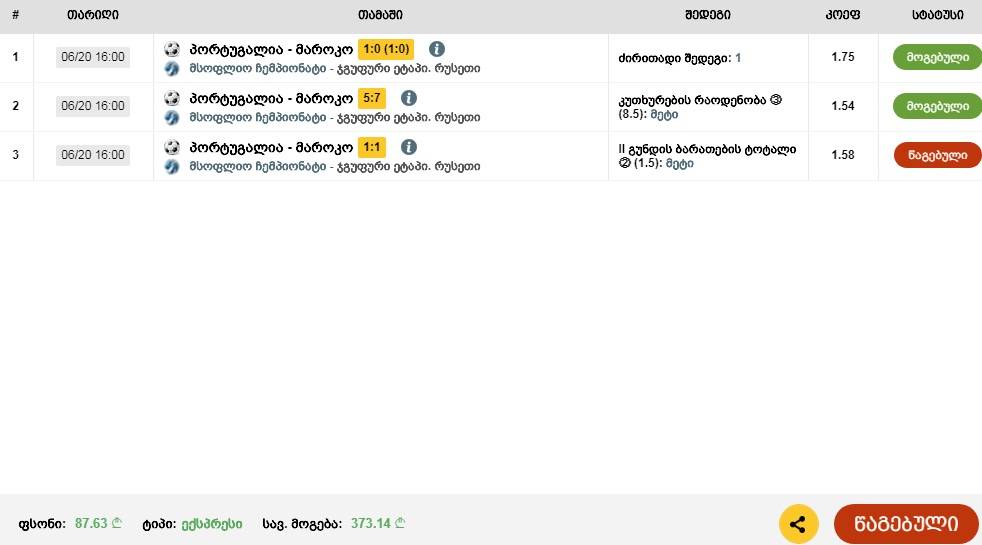This screenshot has width=982, height=545.
Task: Click info icon next to 1:1 score
Action: point(408,147)
